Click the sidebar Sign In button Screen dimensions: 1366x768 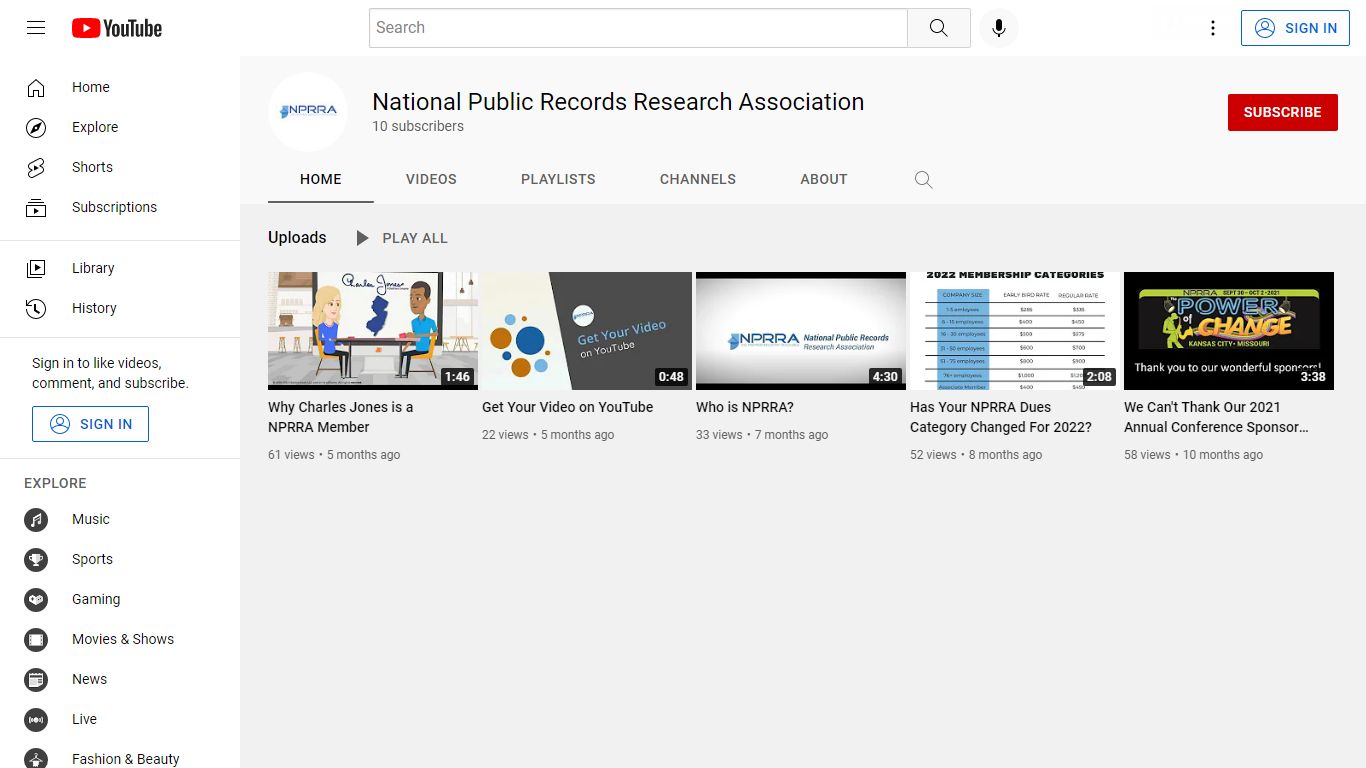pos(90,424)
